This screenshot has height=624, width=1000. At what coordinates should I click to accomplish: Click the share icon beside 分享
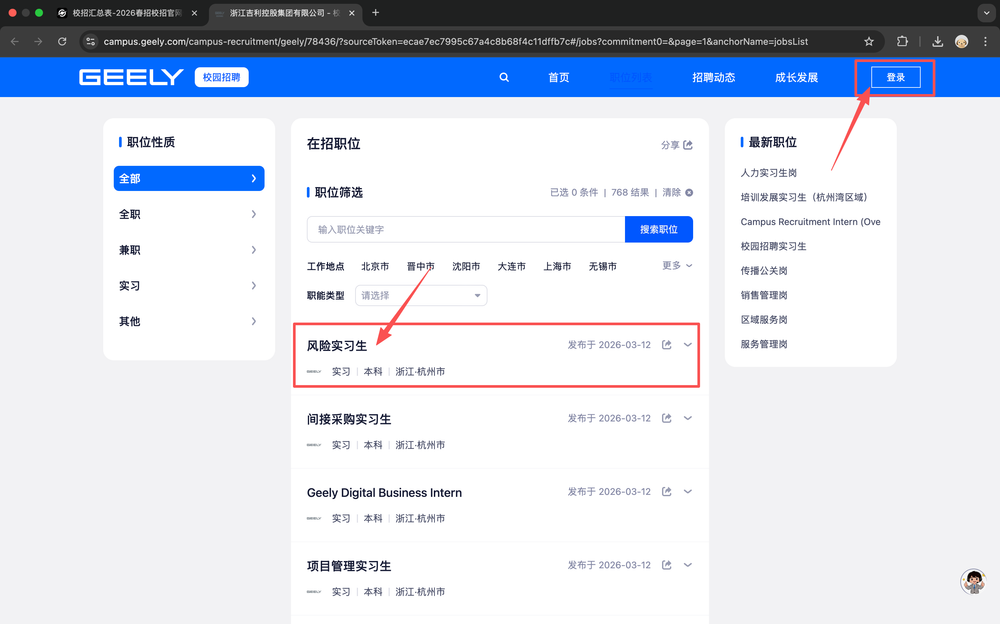[688, 145]
